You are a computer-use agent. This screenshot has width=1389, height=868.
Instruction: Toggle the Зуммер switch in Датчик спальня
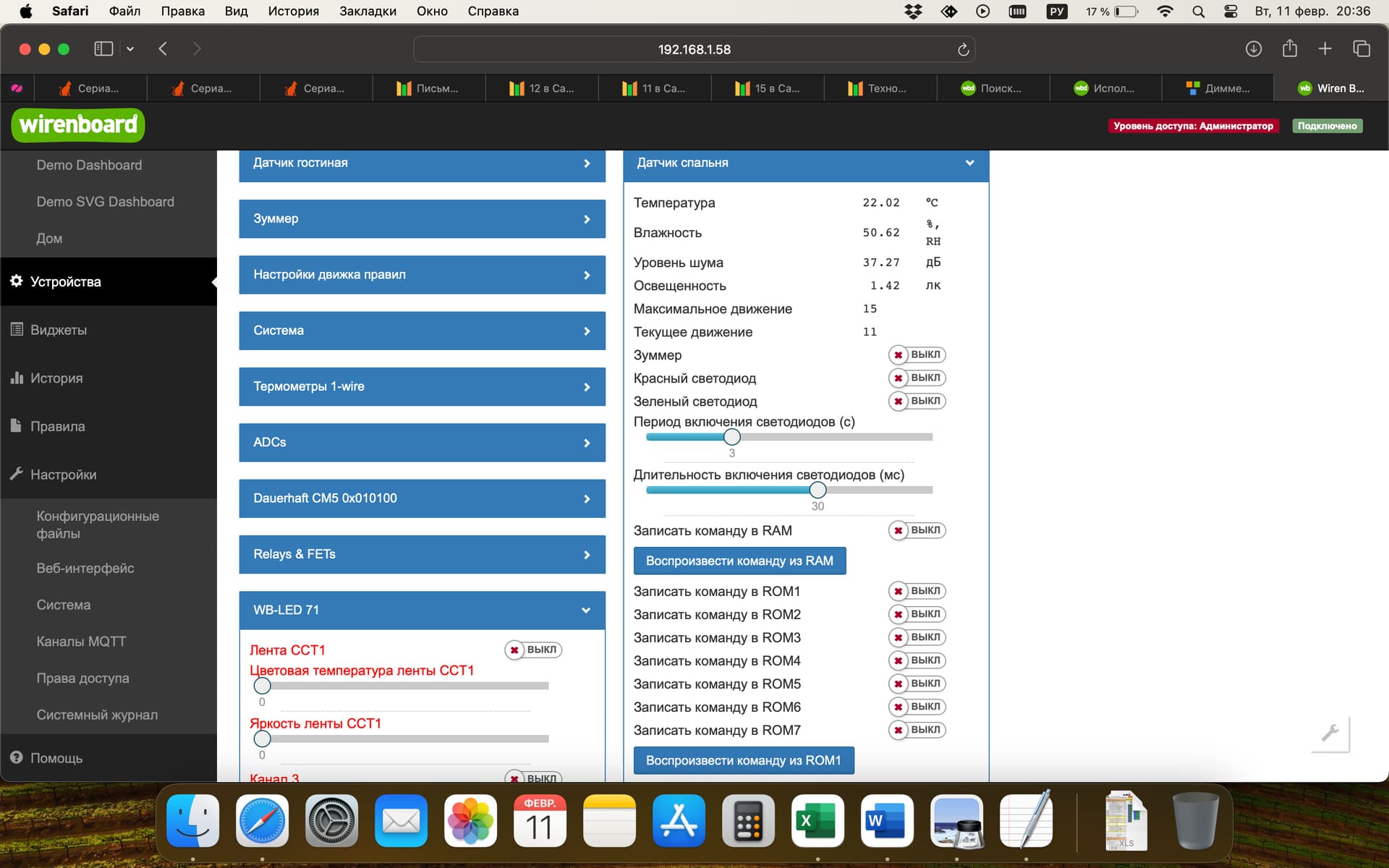coord(917,354)
